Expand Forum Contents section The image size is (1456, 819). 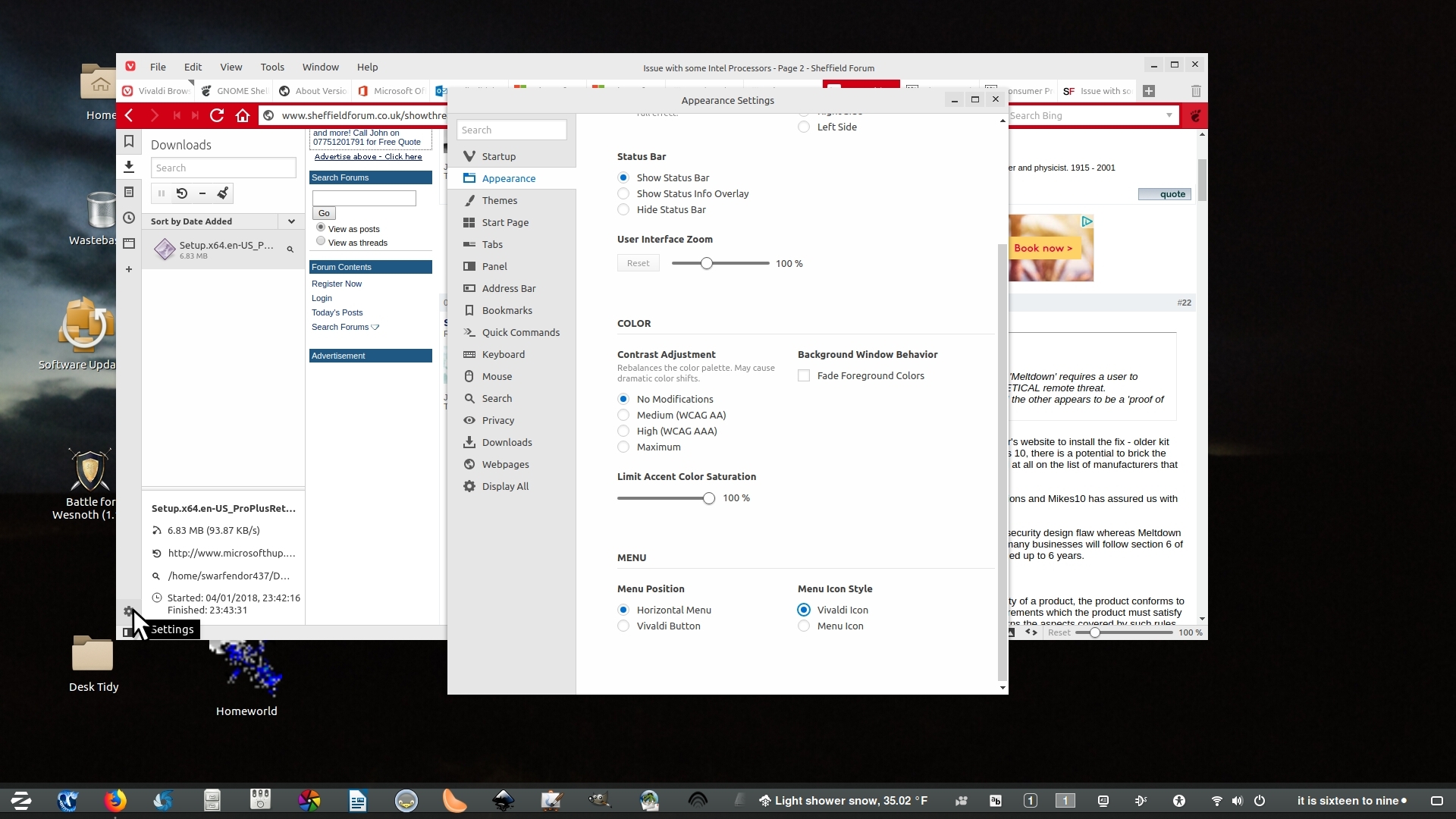[x=370, y=266]
